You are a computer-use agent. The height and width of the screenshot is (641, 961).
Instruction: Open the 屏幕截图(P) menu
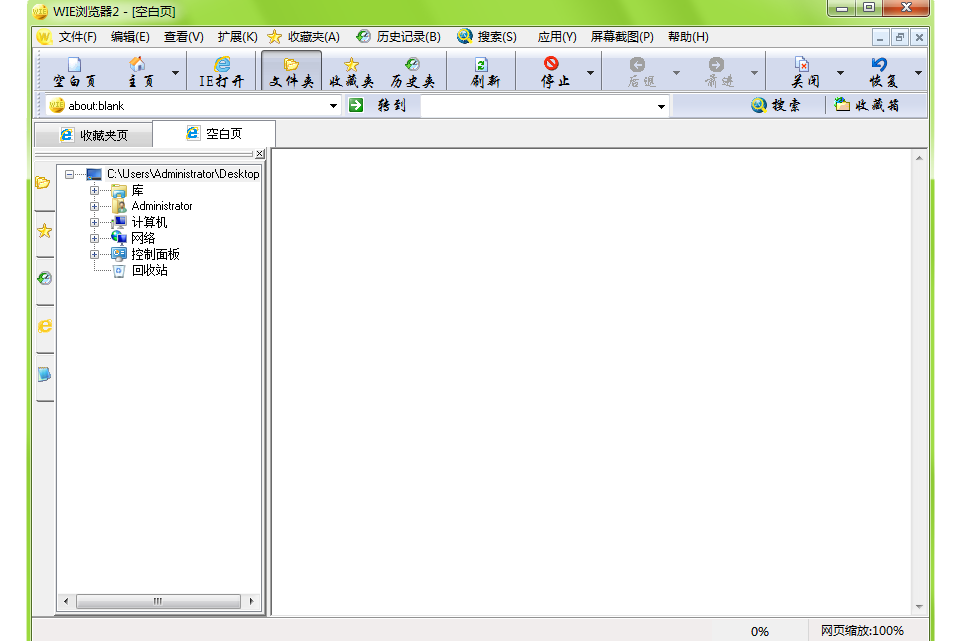(x=622, y=37)
